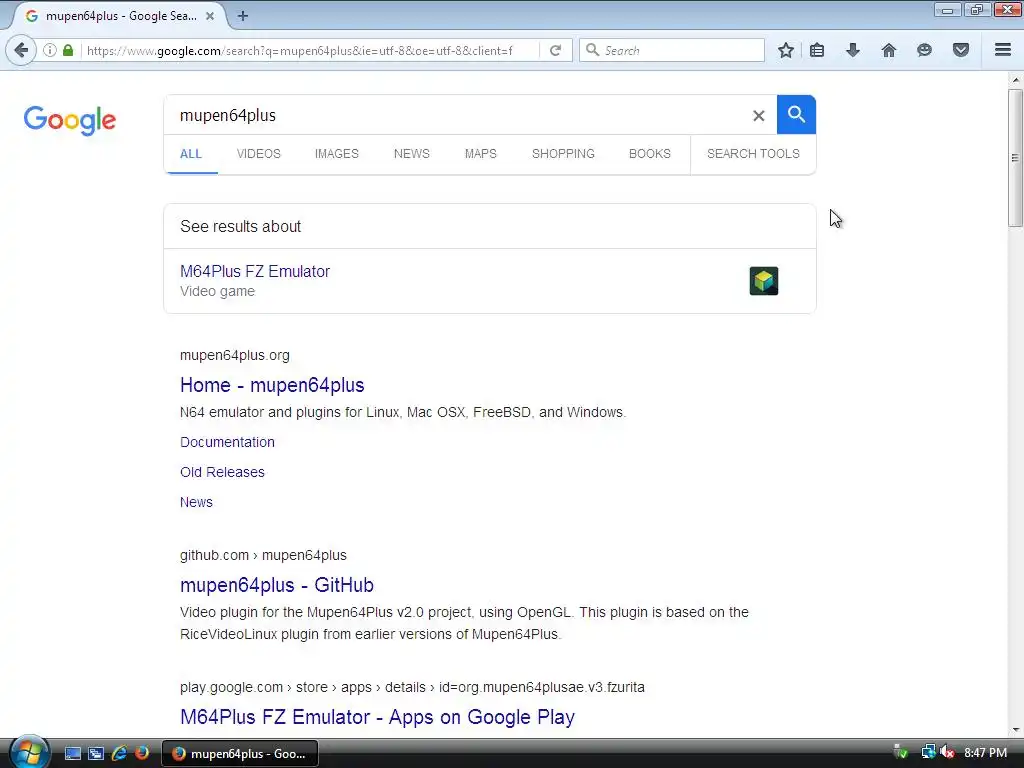The height and width of the screenshot is (768, 1024).
Task: Show bookmarks list icon
Action: pyautogui.click(x=817, y=50)
